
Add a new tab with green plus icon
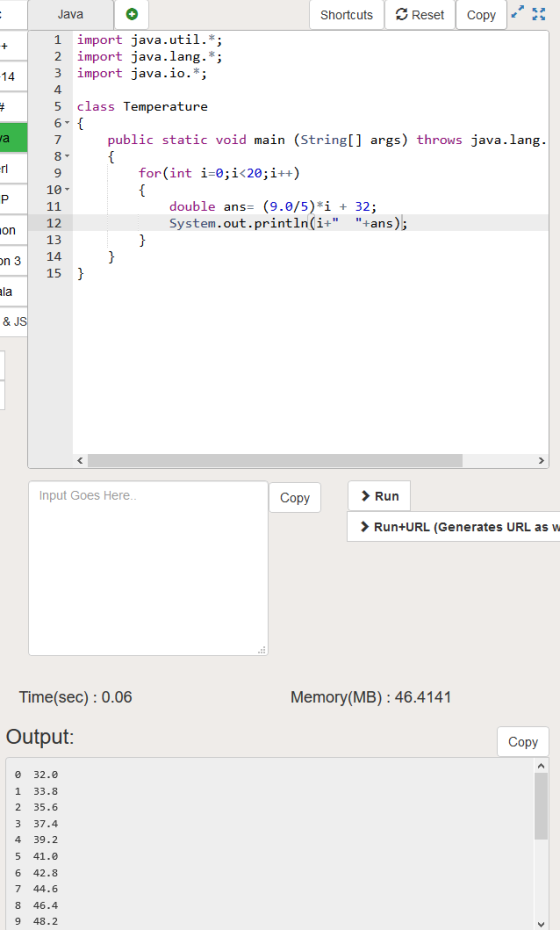point(132,14)
